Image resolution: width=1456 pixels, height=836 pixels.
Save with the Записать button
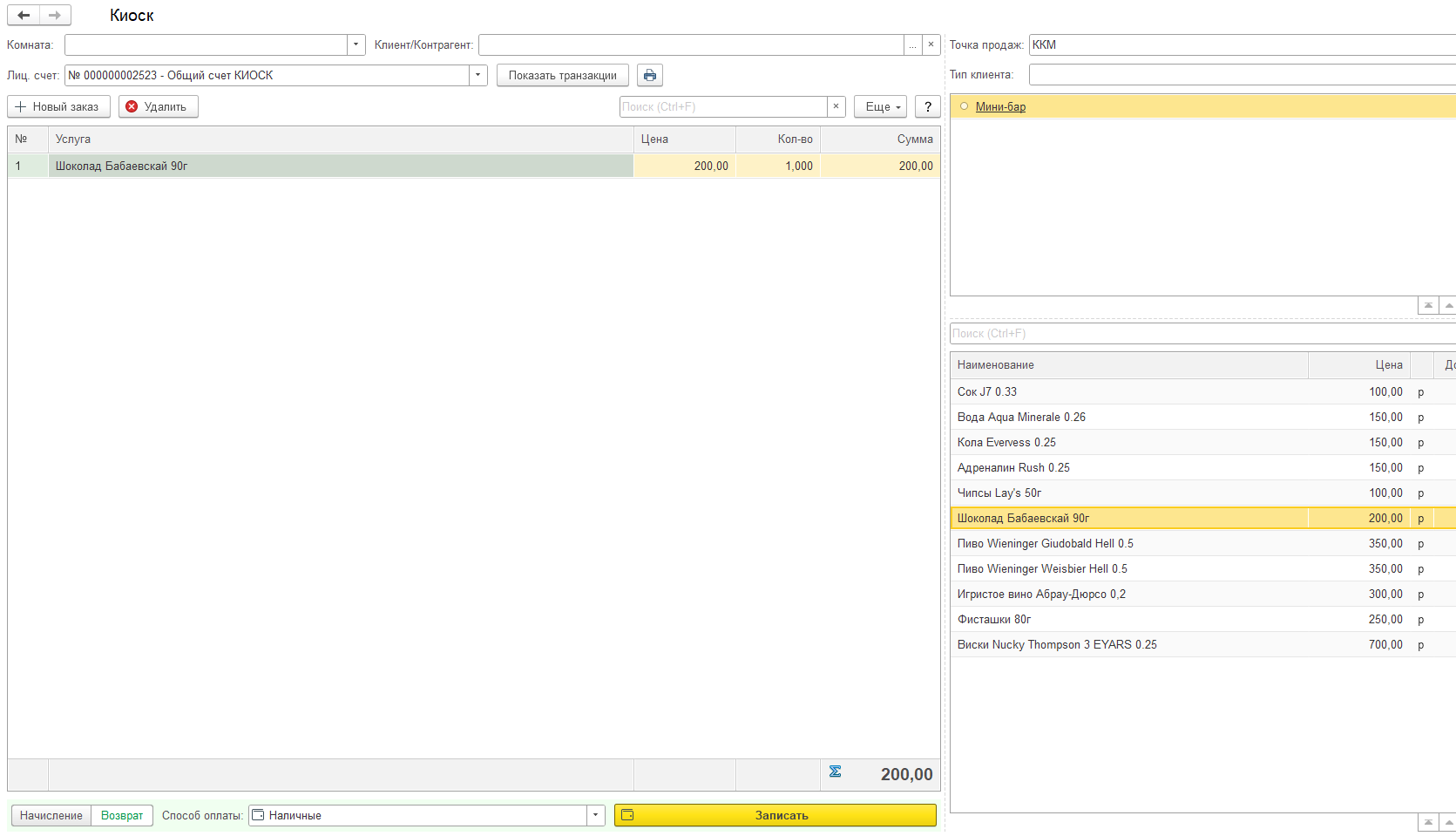(775, 815)
